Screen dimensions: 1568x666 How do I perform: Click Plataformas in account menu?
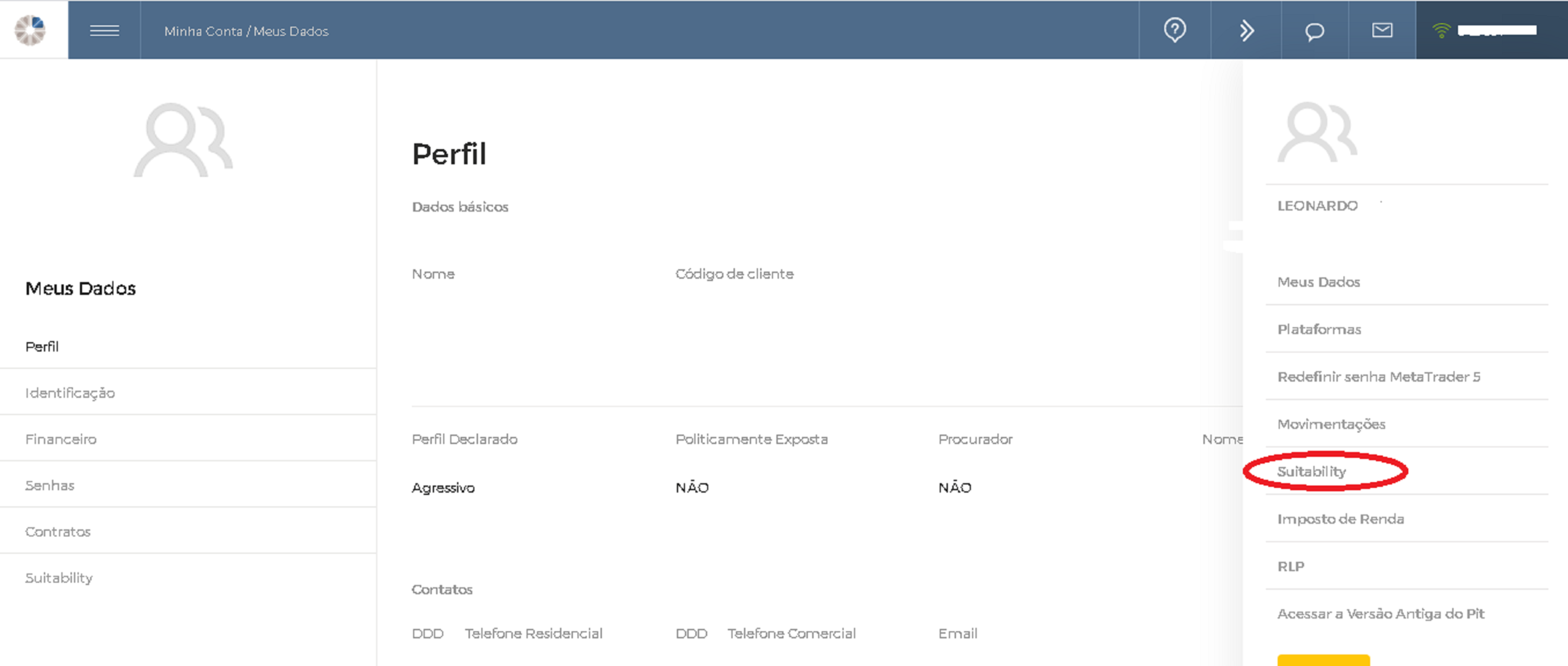pos(1319,330)
